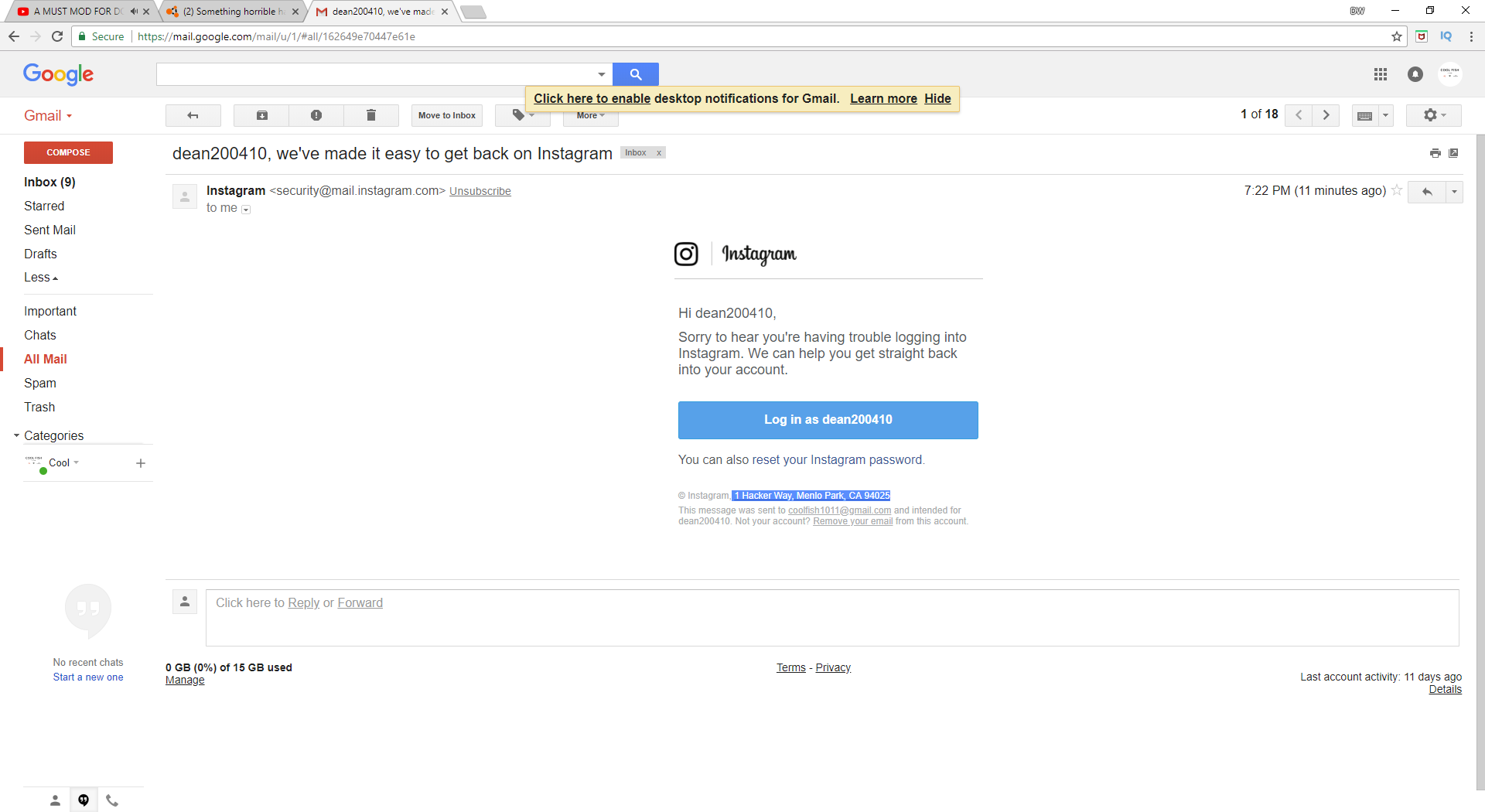
Task: Open the more options arrow beside Reply
Action: click(x=1454, y=192)
